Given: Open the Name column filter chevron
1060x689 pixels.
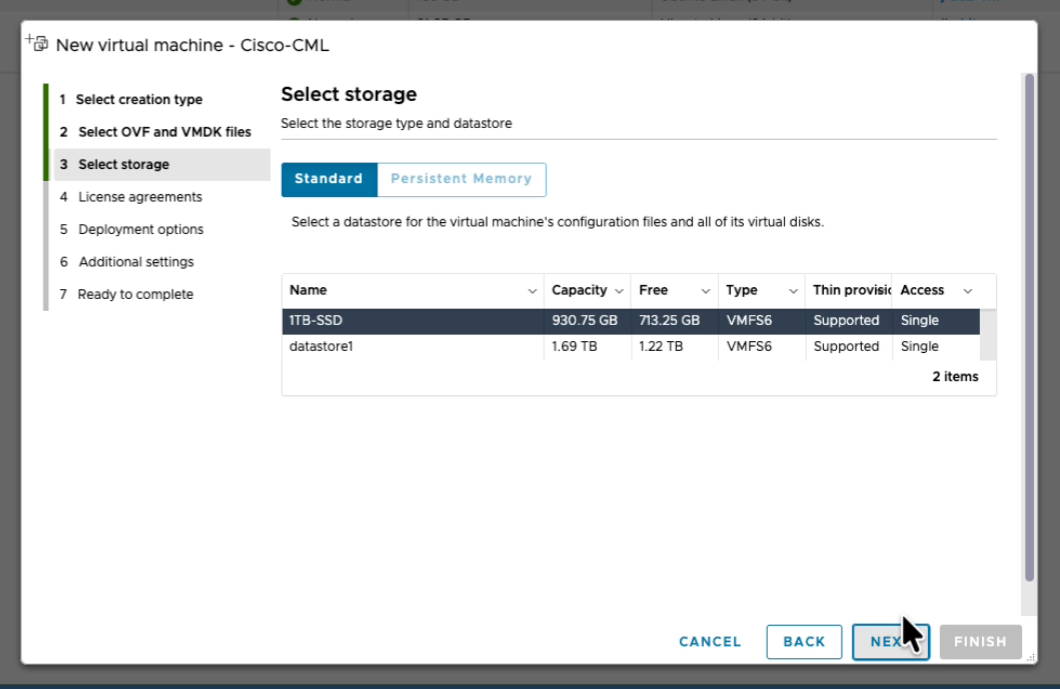Looking at the screenshot, I should point(532,291).
